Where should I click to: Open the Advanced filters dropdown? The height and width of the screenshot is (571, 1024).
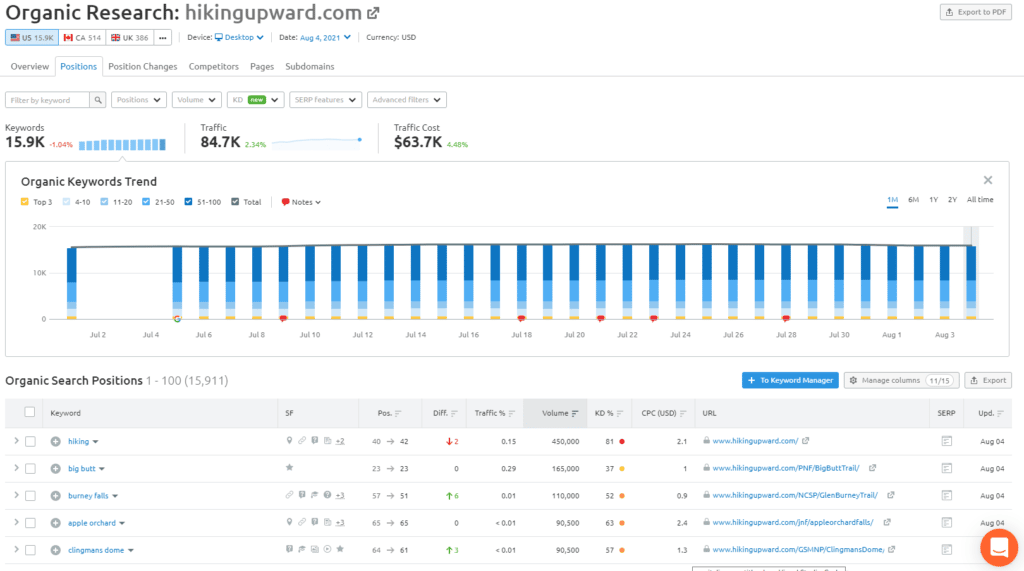(406, 100)
